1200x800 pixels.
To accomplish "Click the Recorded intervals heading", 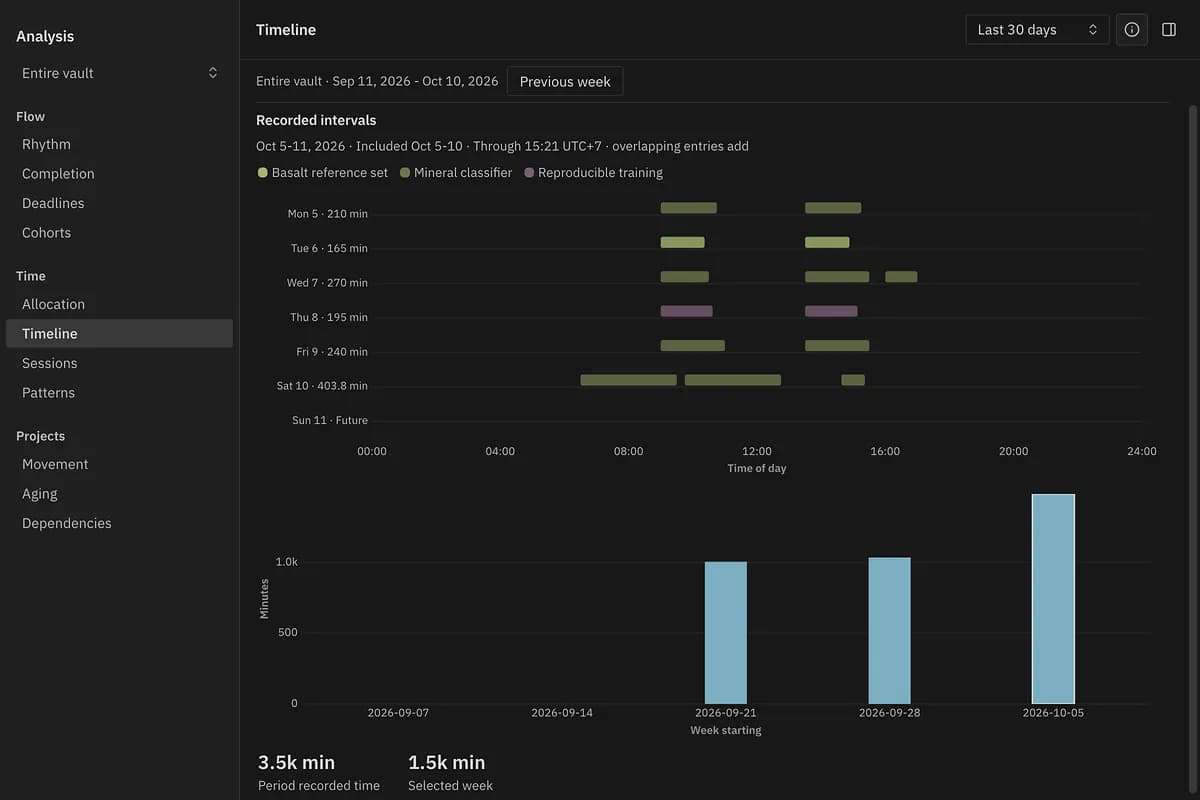I will (x=316, y=120).
